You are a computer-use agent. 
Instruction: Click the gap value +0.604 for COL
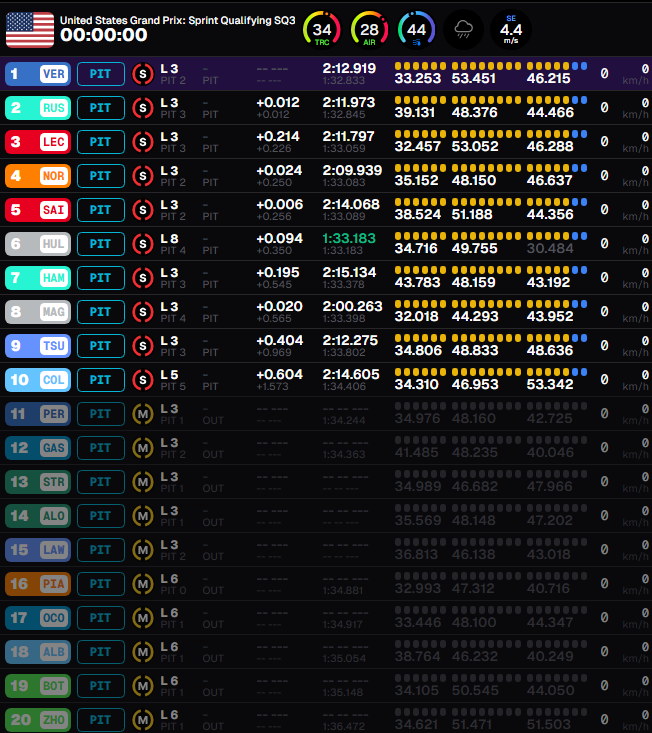coord(279,374)
